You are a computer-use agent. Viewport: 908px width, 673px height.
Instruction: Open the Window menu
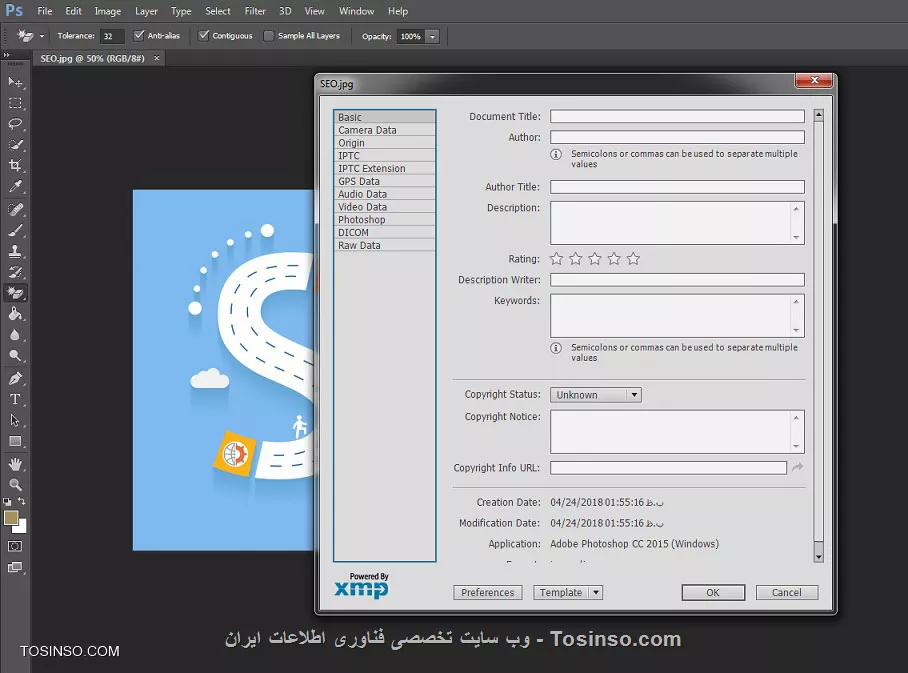356,11
